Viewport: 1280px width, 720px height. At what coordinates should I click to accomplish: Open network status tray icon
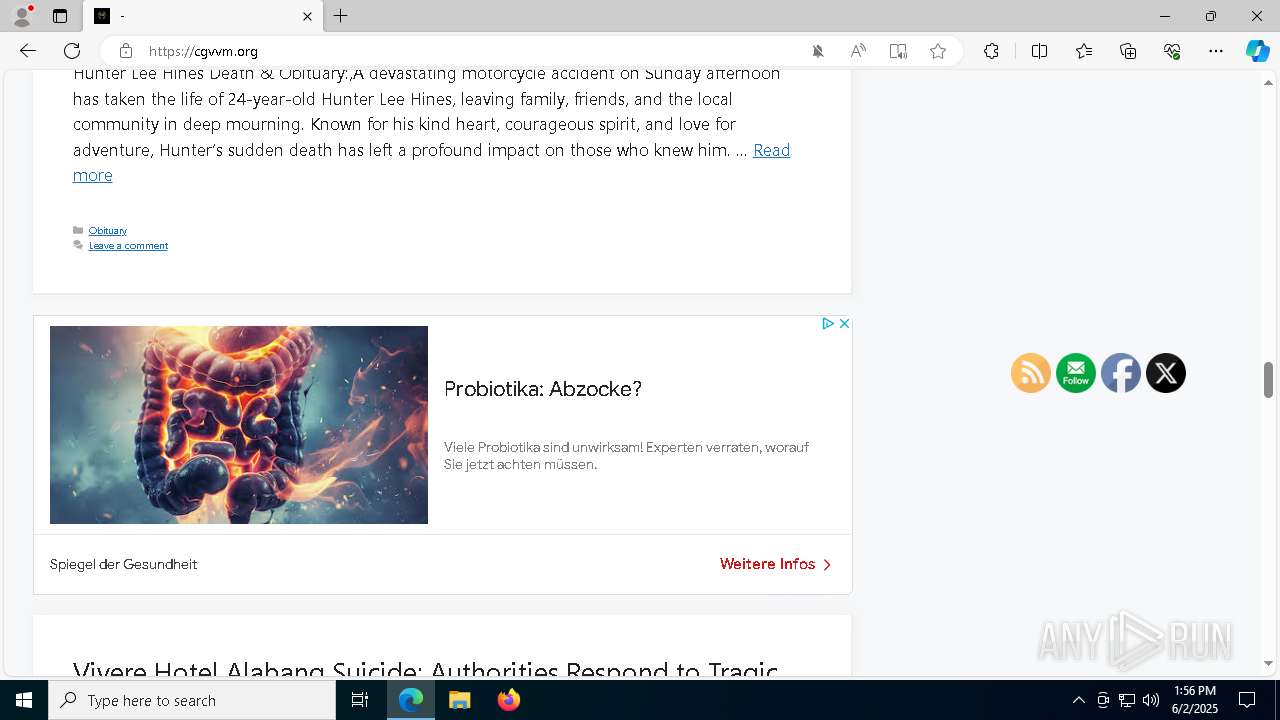(x=1127, y=700)
